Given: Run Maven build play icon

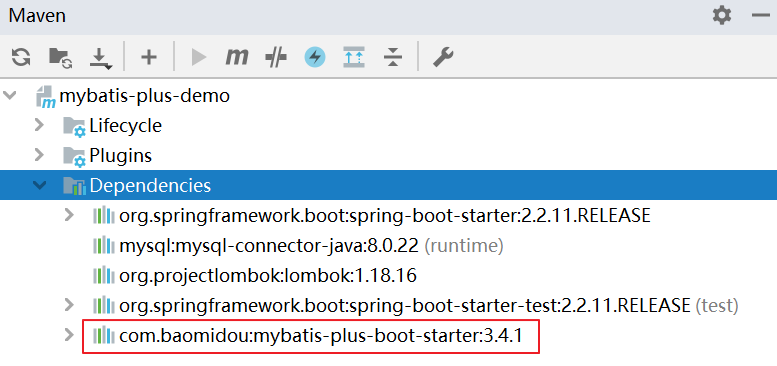Looking at the screenshot, I should click(199, 57).
